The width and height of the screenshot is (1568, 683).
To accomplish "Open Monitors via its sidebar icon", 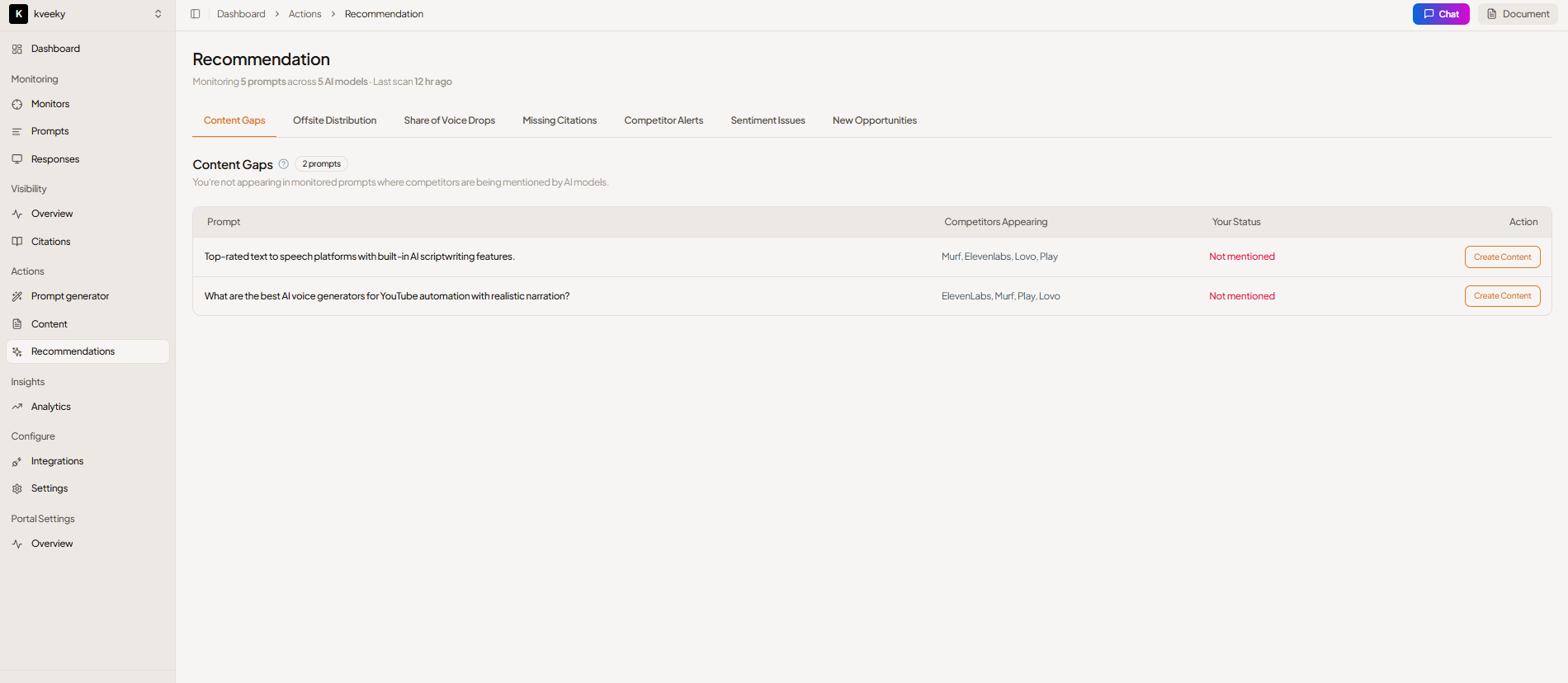I will pos(17,105).
